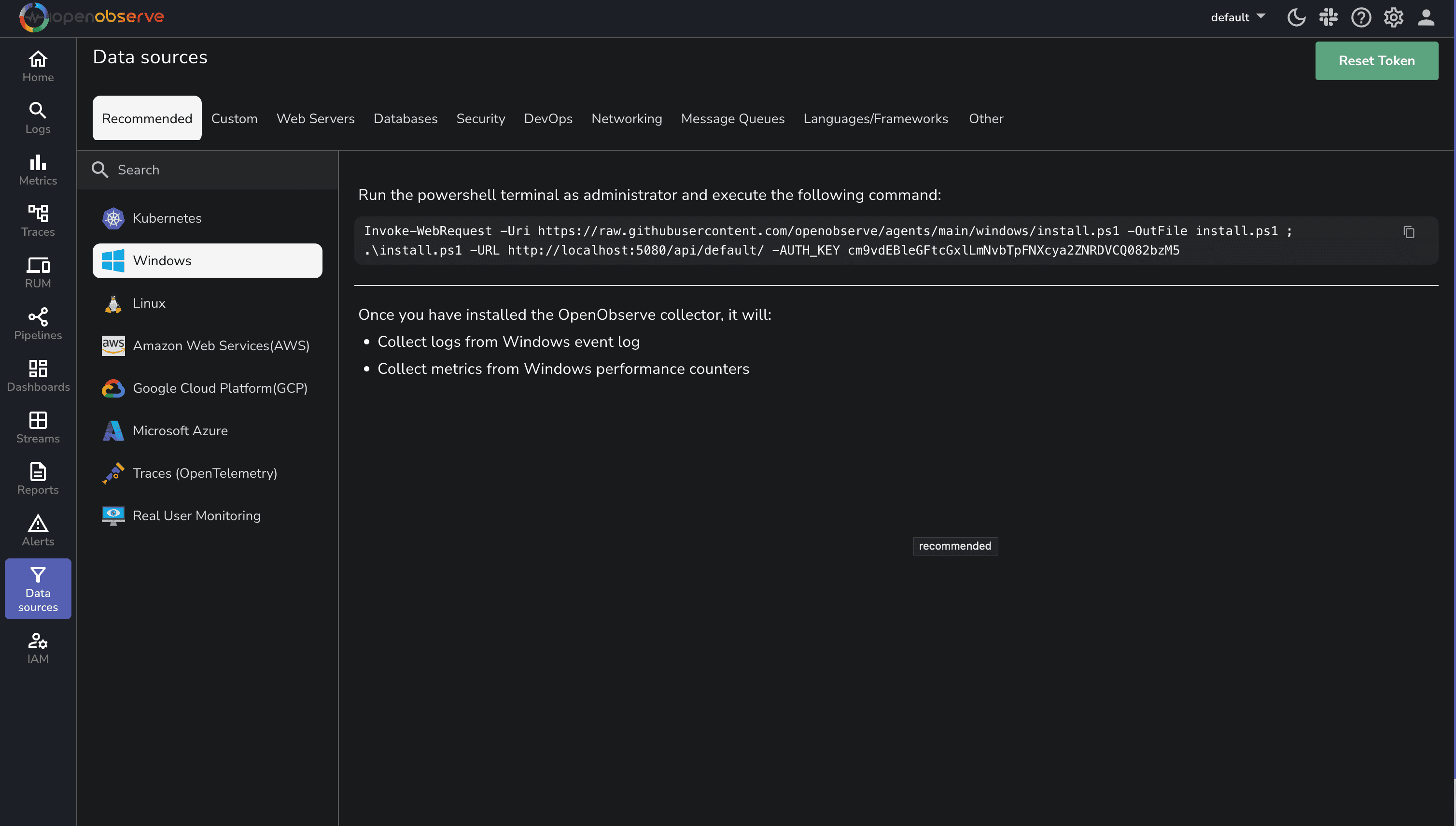This screenshot has height=826, width=1456.
Task: Select the Kubernetes data source
Action: tap(167, 218)
